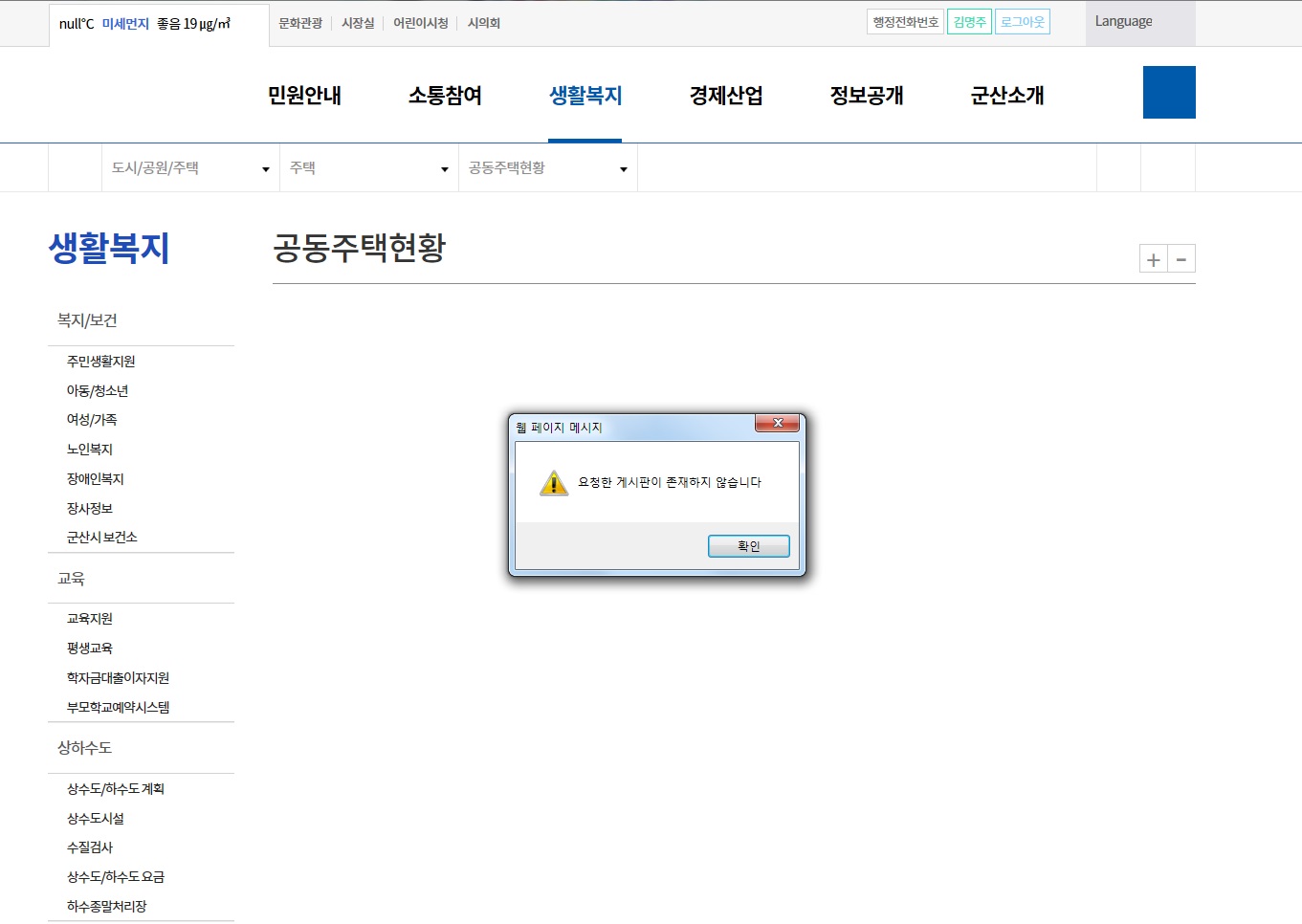The height and width of the screenshot is (924, 1302).
Task: Open the 경제산업 main menu
Action: click(726, 96)
